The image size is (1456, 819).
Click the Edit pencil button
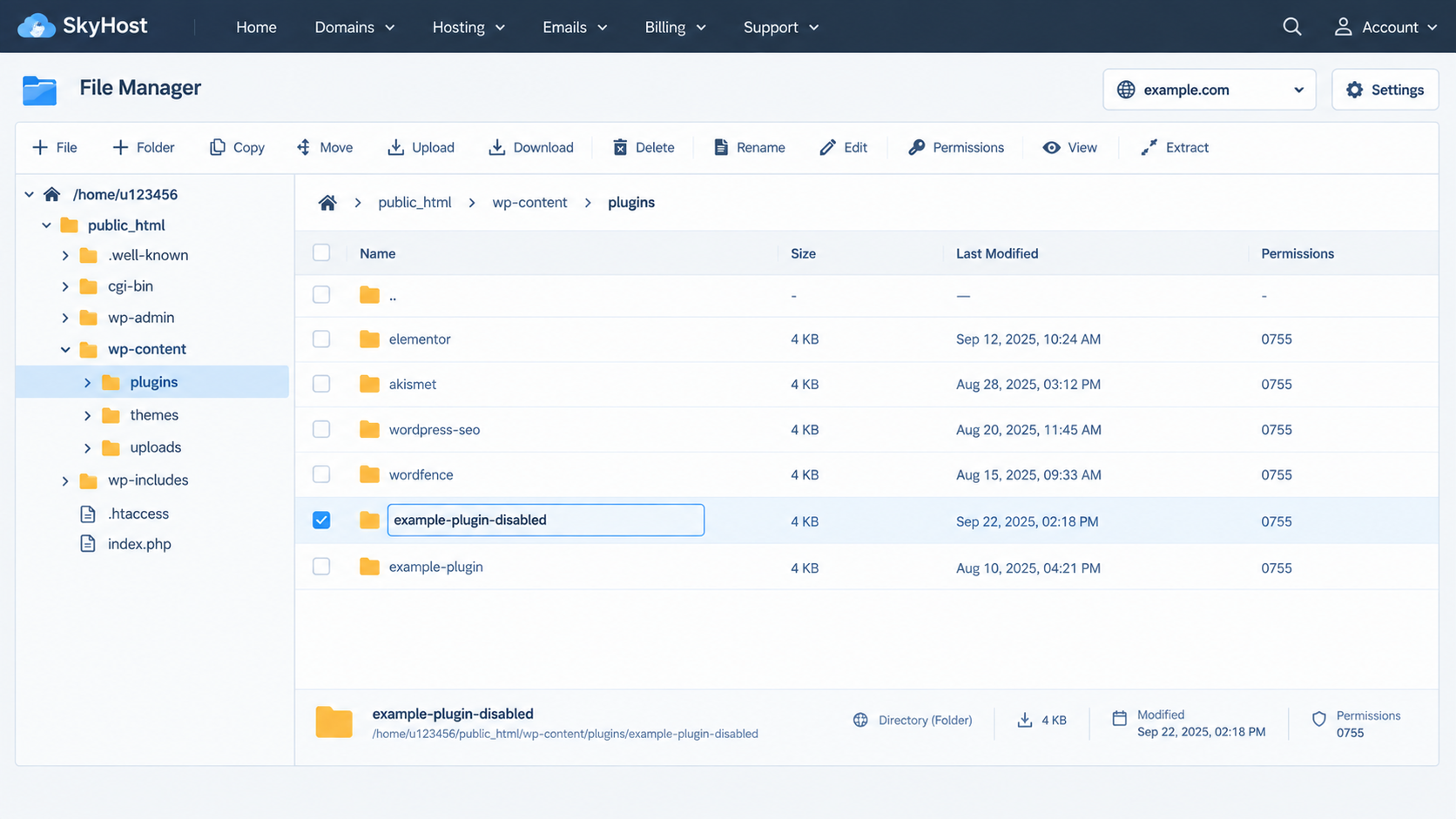[843, 147]
